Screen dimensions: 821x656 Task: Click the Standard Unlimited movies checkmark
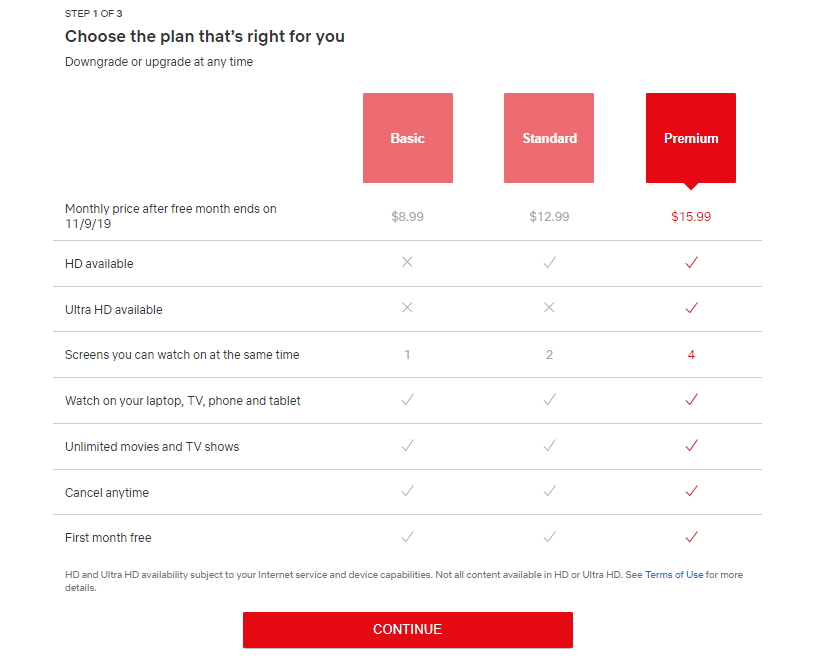point(548,446)
